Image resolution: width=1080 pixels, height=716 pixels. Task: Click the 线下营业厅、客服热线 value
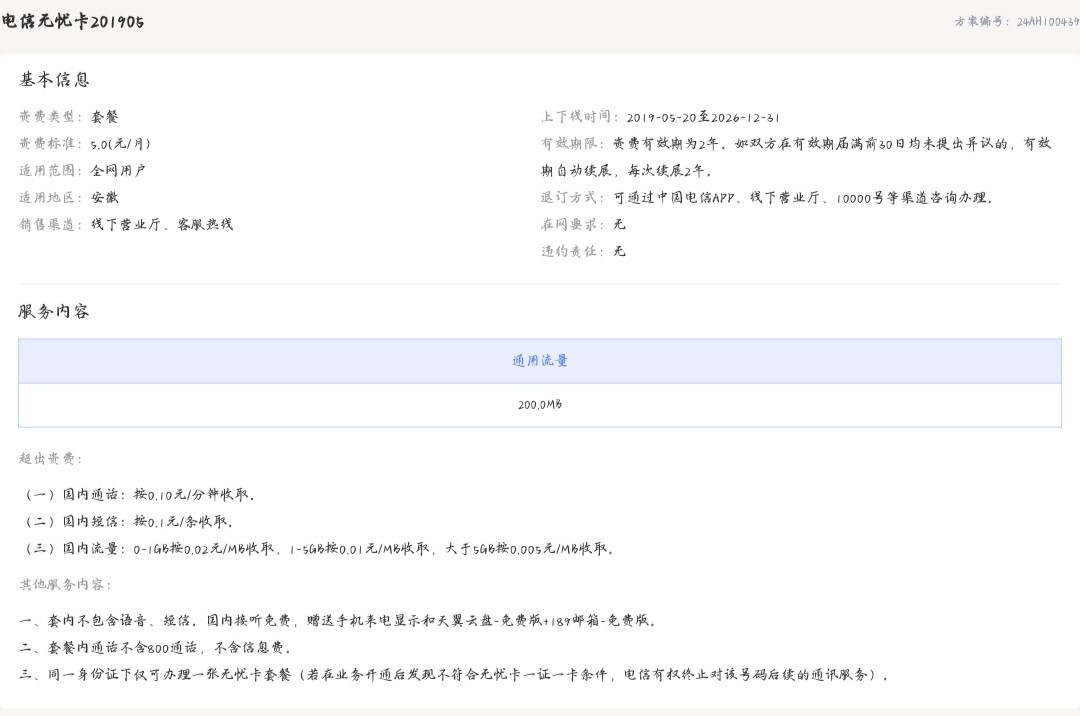click(x=162, y=224)
